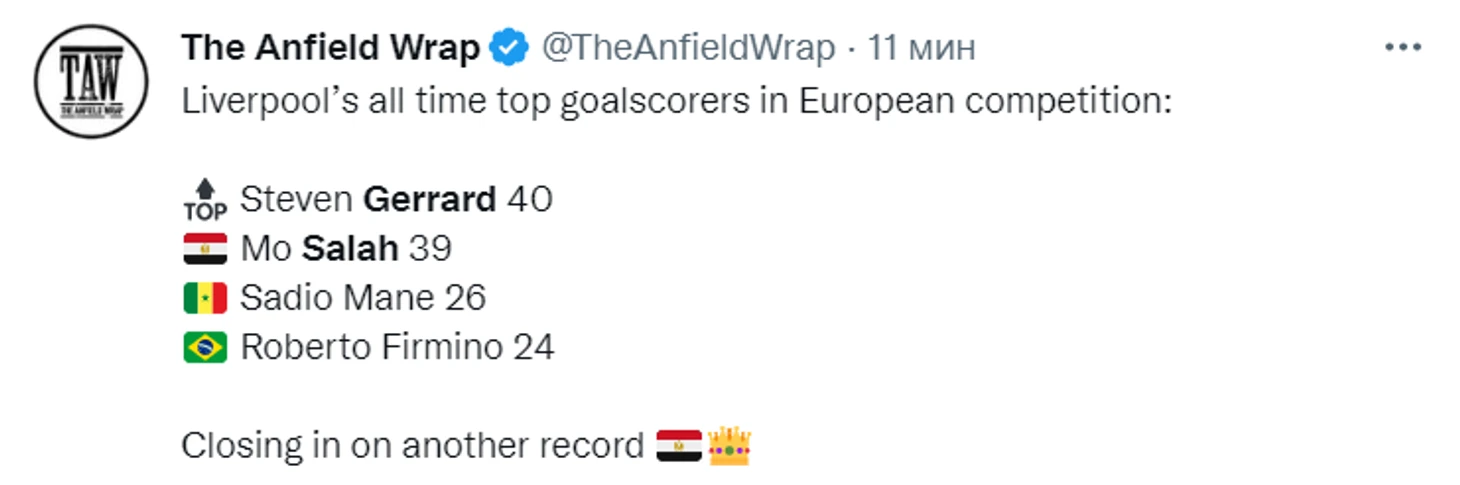1460x485 pixels.
Task: Click the bold word 'Salah'
Action: pyautogui.click(x=350, y=249)
